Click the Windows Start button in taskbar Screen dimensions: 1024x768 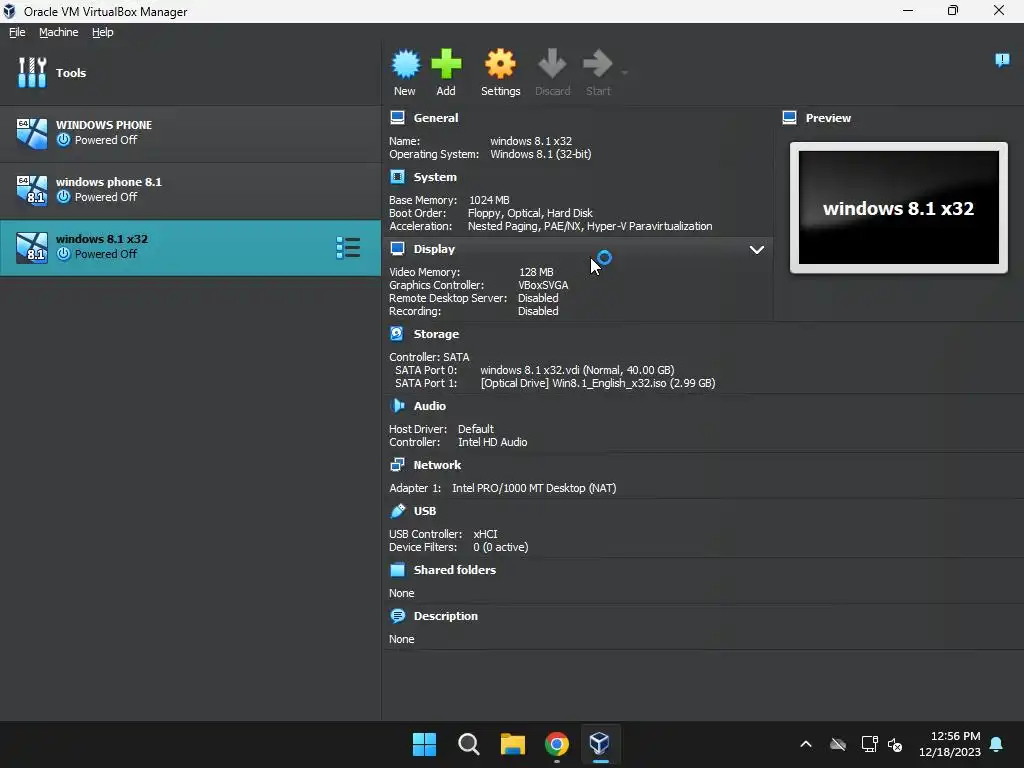click(424, 744)
